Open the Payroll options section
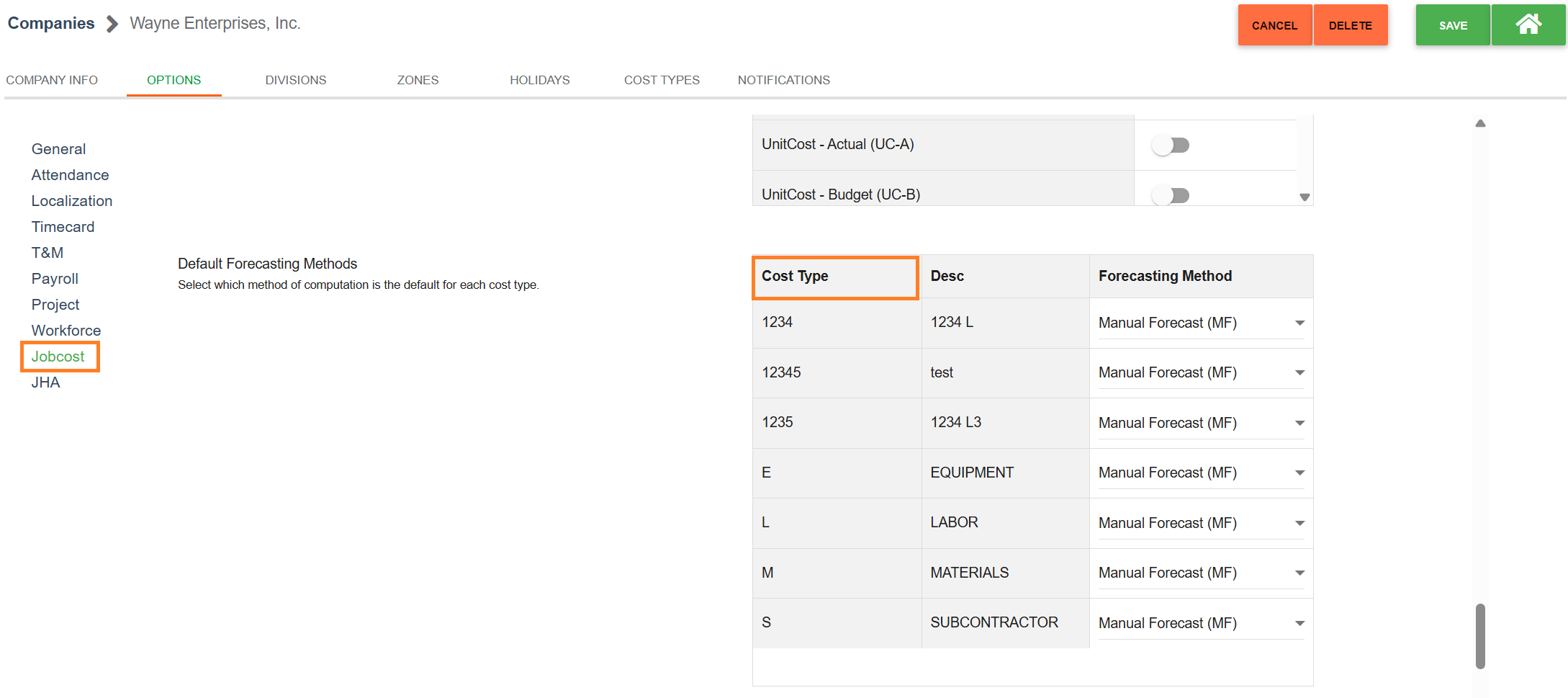The height and width of the screenshot is (698, 1568). pyautogui.click(x=55, y=279)
